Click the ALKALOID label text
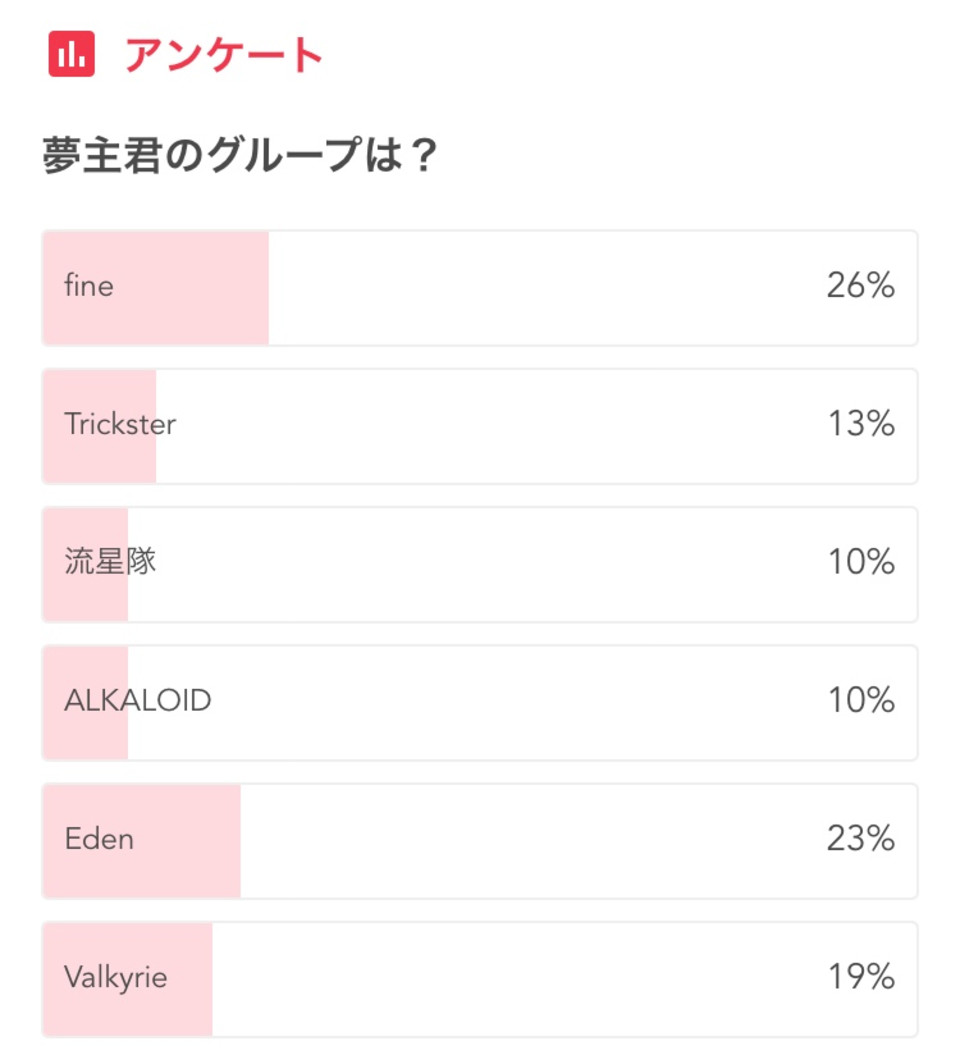This screenshot has width=960, height=1064. coord(138,700)
